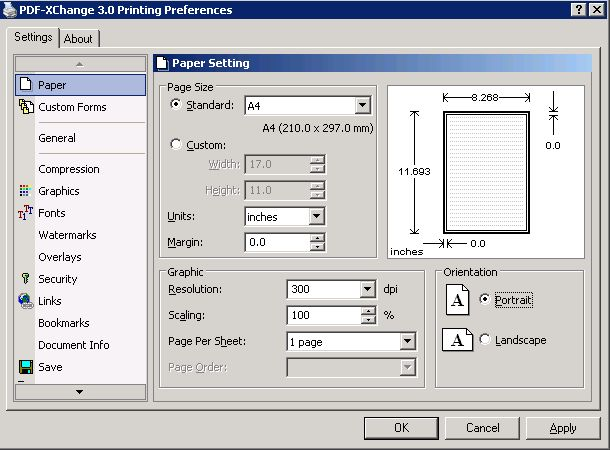Image resolution: width=610 pixels, height=450 pixels.
Task: Choose Portrait orientation radio button
Action: (x=484, y=299)
